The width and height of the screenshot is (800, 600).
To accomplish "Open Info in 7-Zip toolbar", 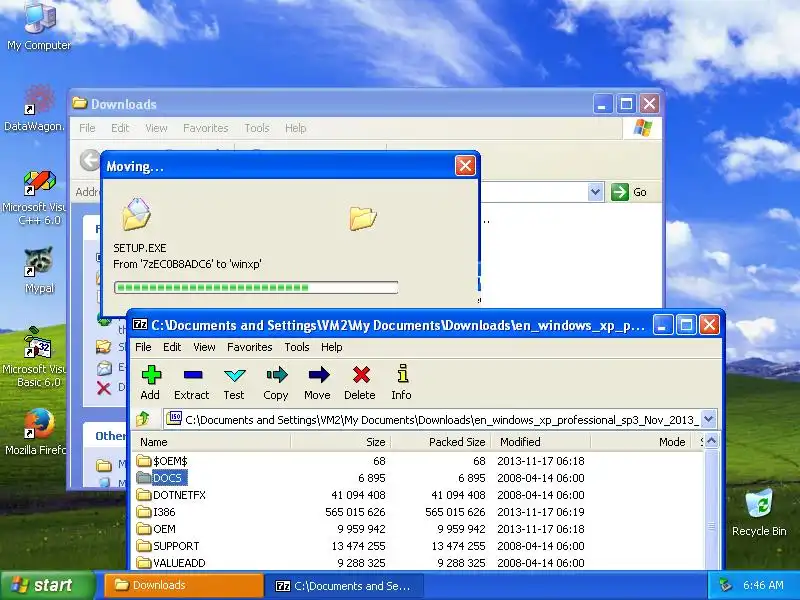I will 402,382.
